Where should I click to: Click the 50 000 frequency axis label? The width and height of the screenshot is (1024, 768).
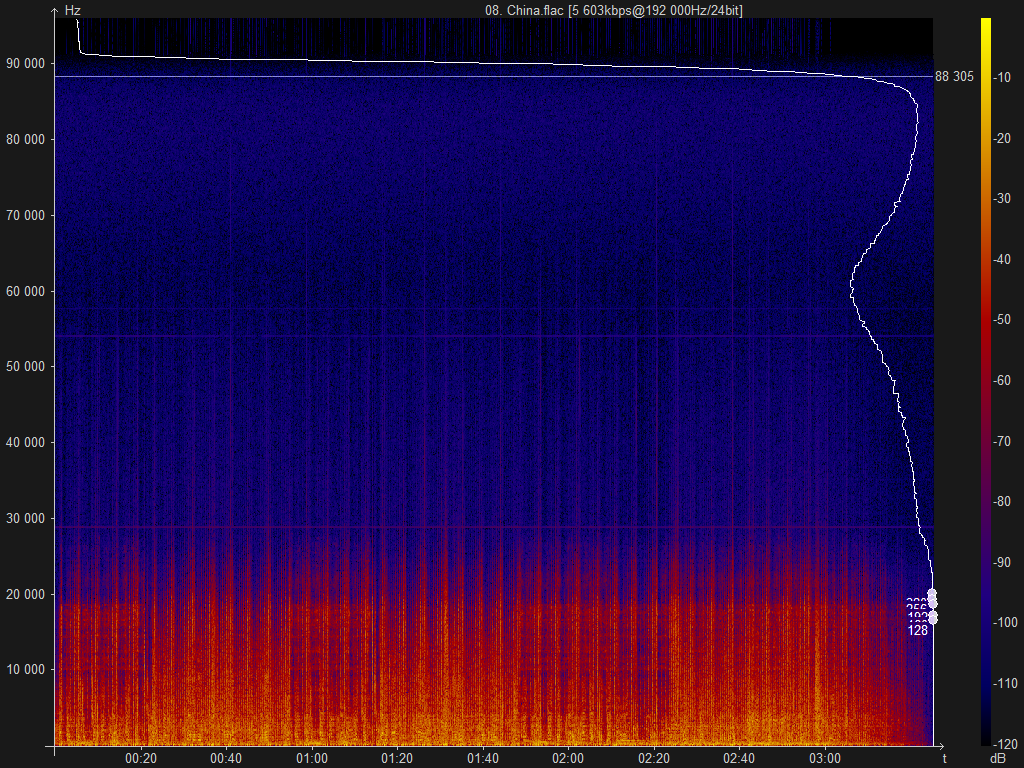click(x=26, y=366)
